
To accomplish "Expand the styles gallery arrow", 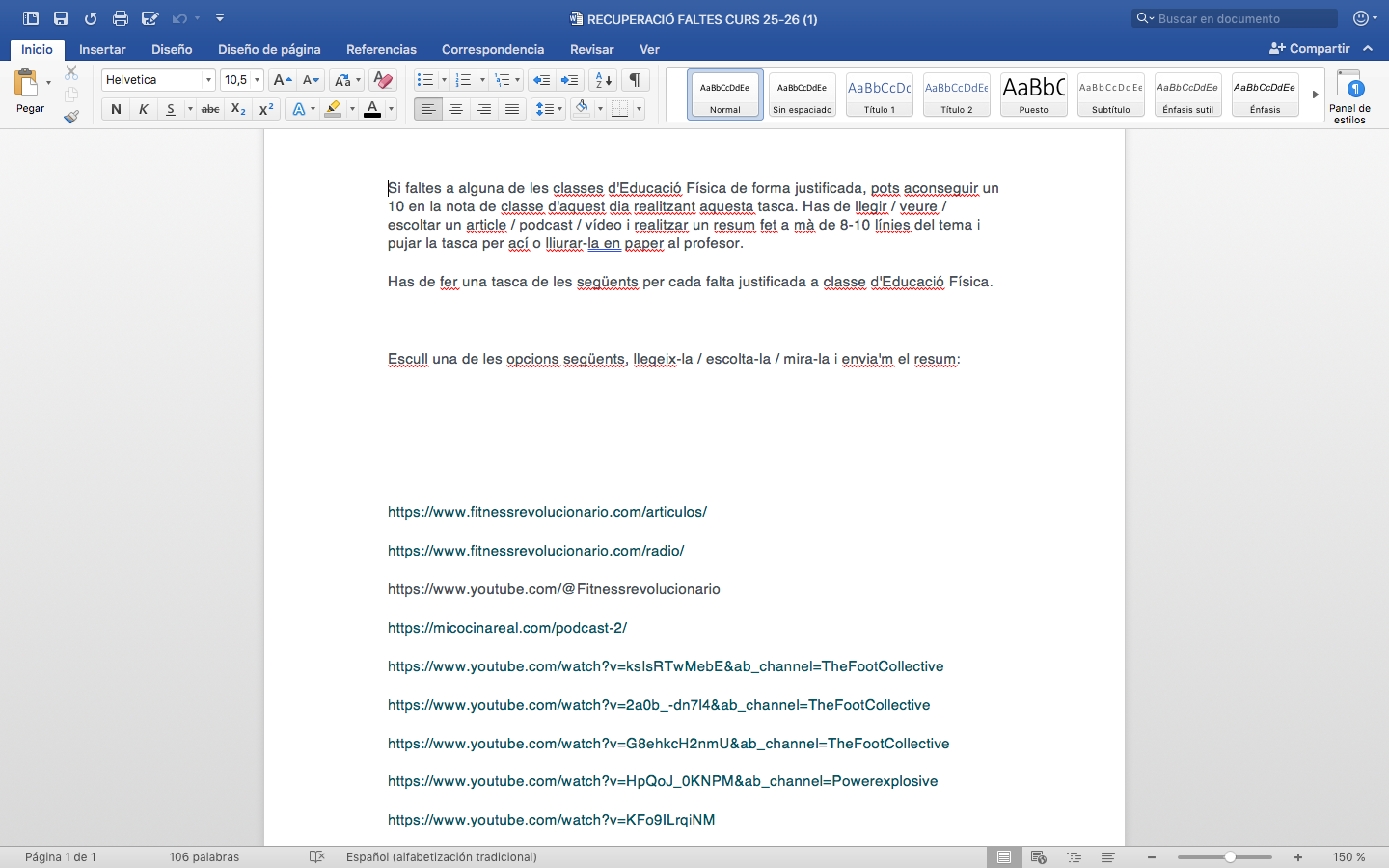I will (x=1315, y=95).
